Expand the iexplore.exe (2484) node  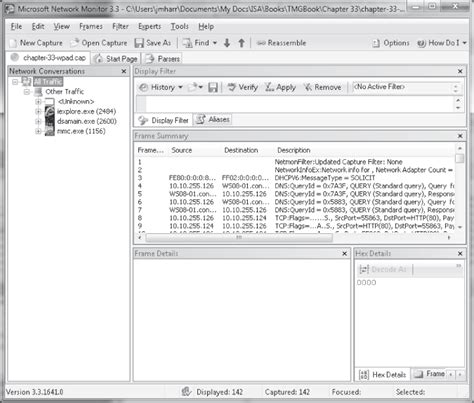pos(38,112)
